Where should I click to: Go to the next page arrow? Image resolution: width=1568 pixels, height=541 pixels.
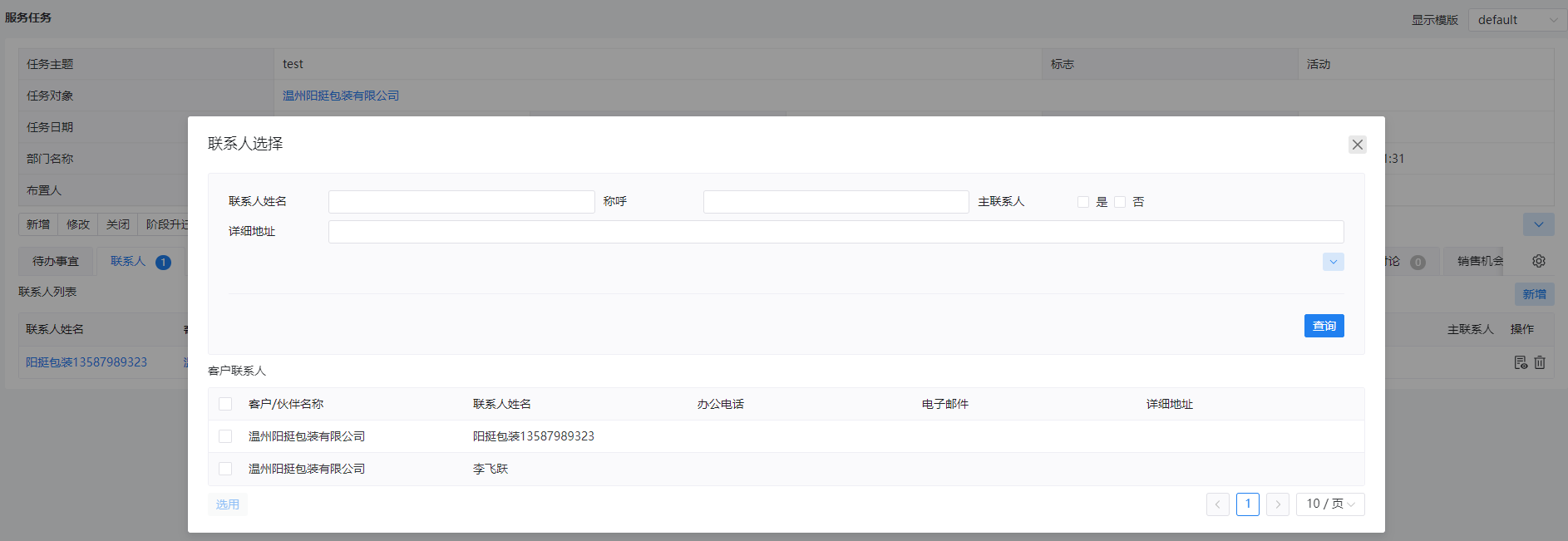(1277, 504)
